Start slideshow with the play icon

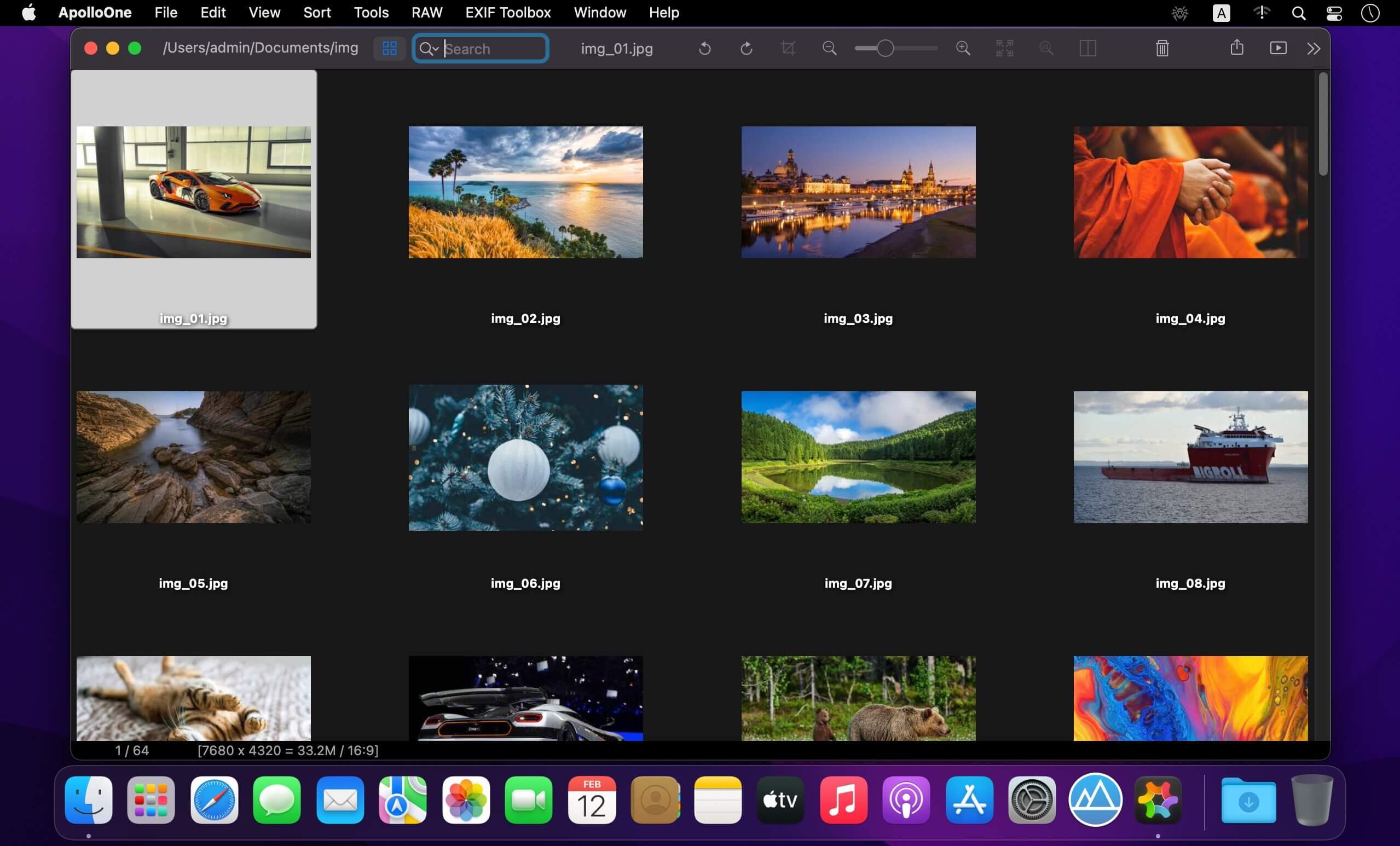click(x=1278, y=48)
